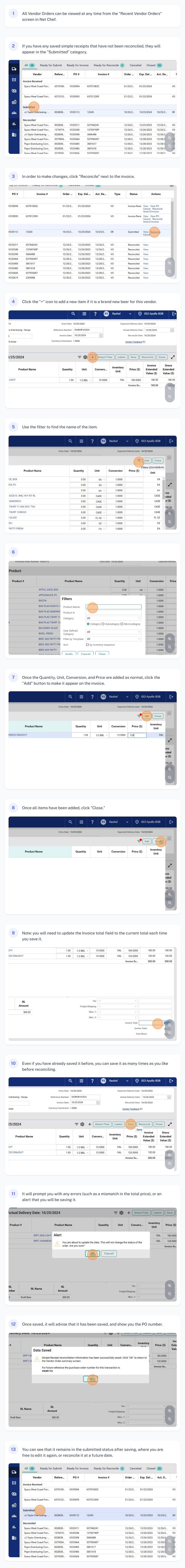
Task: Click the APPLE JUICE, BOX product in step 6
Action: tap(49, 590)
